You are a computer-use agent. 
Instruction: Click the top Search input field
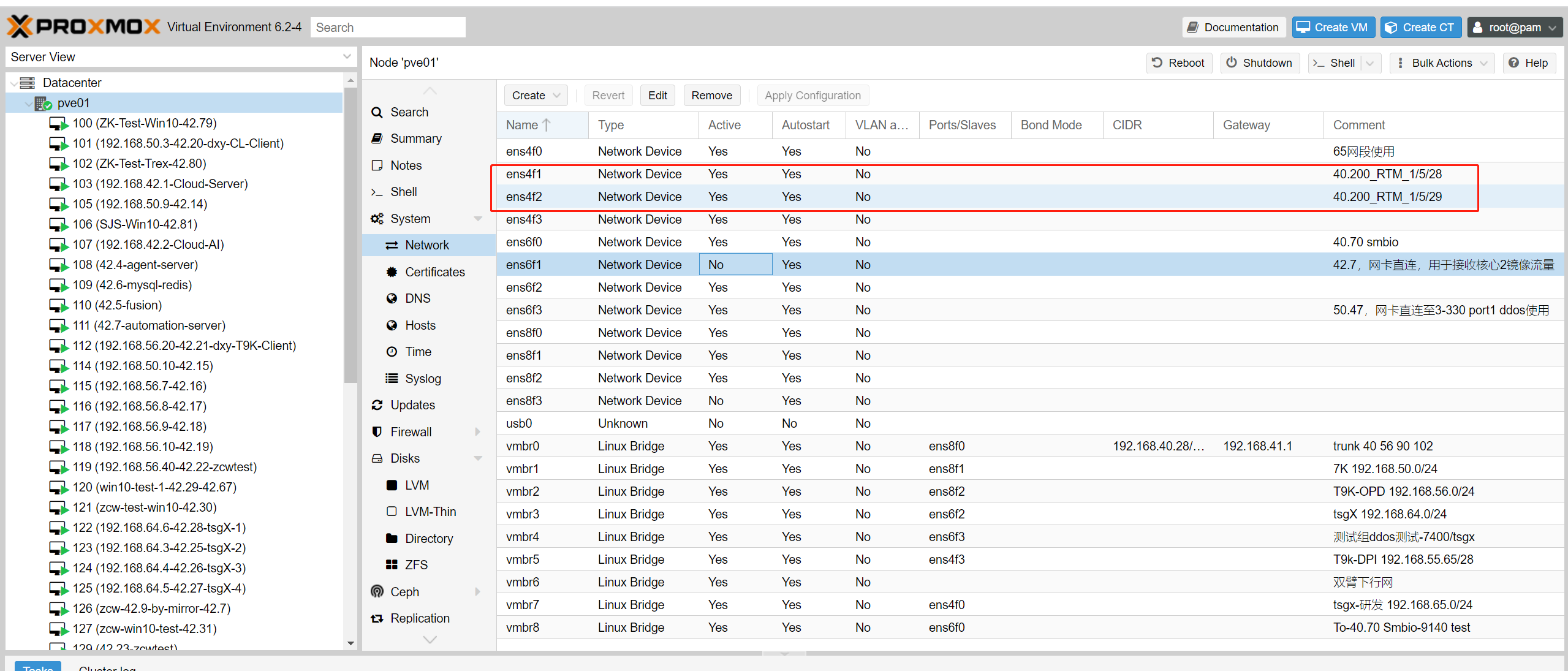tap(387, 27)
